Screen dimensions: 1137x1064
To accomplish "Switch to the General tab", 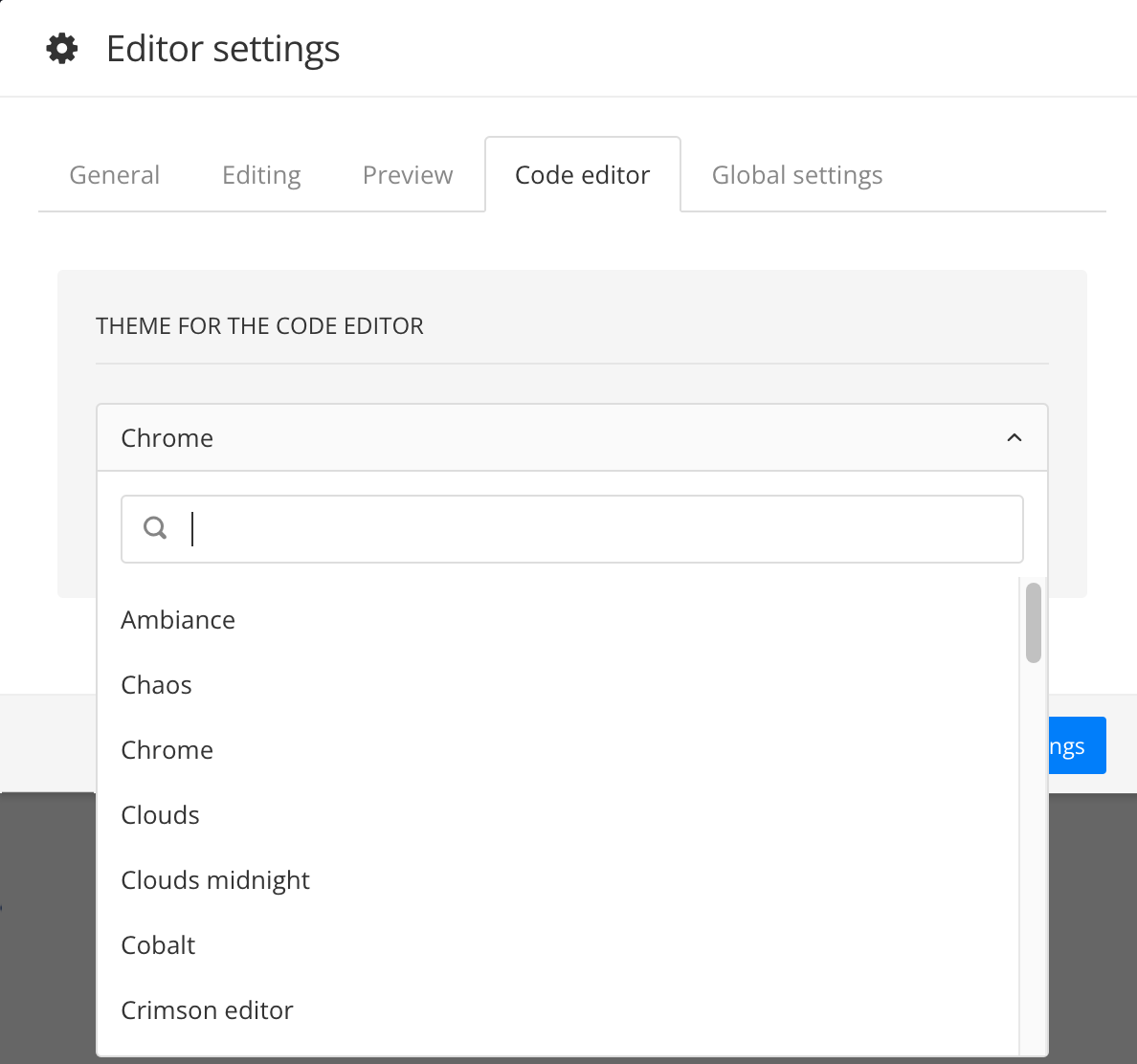I will click(114, 174).
